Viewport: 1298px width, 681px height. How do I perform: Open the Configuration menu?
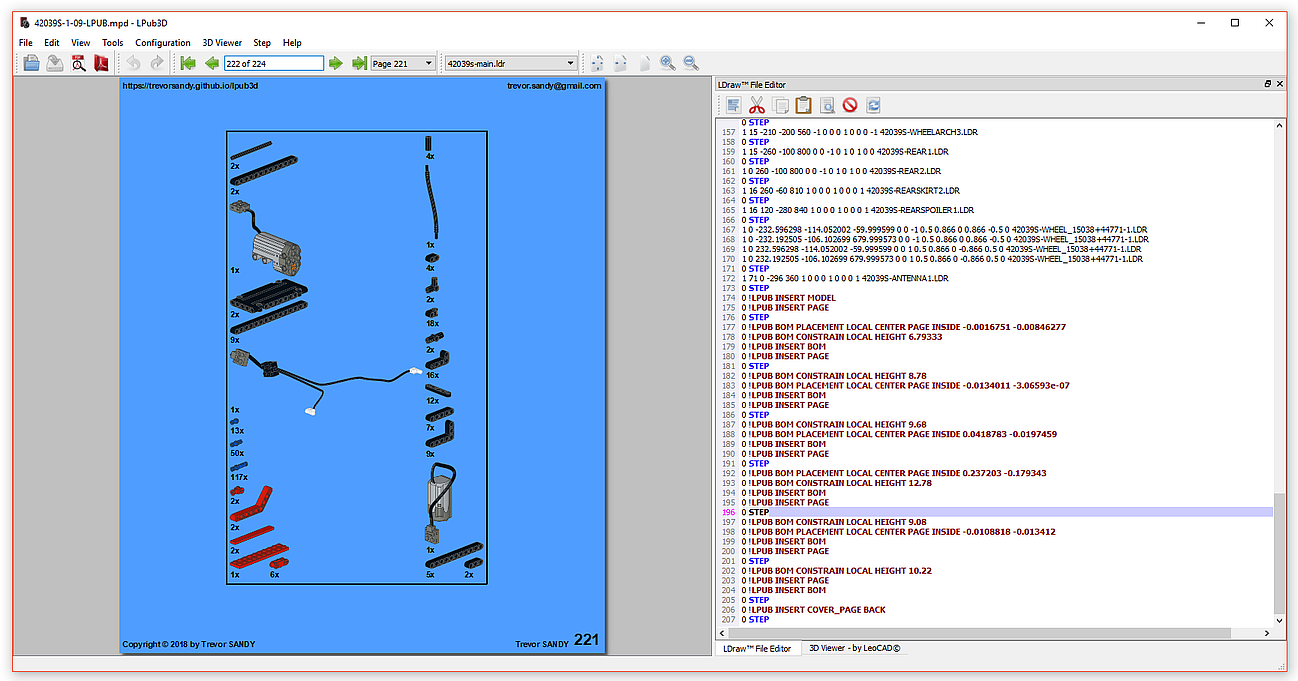pos(163,43)
